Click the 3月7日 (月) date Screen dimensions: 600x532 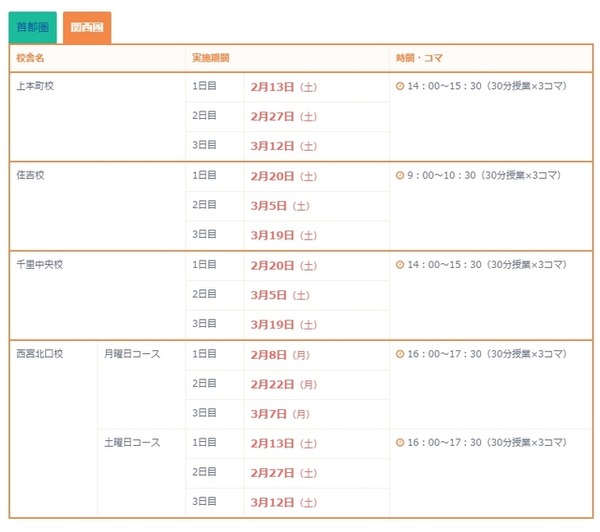(x=280, y=414)
